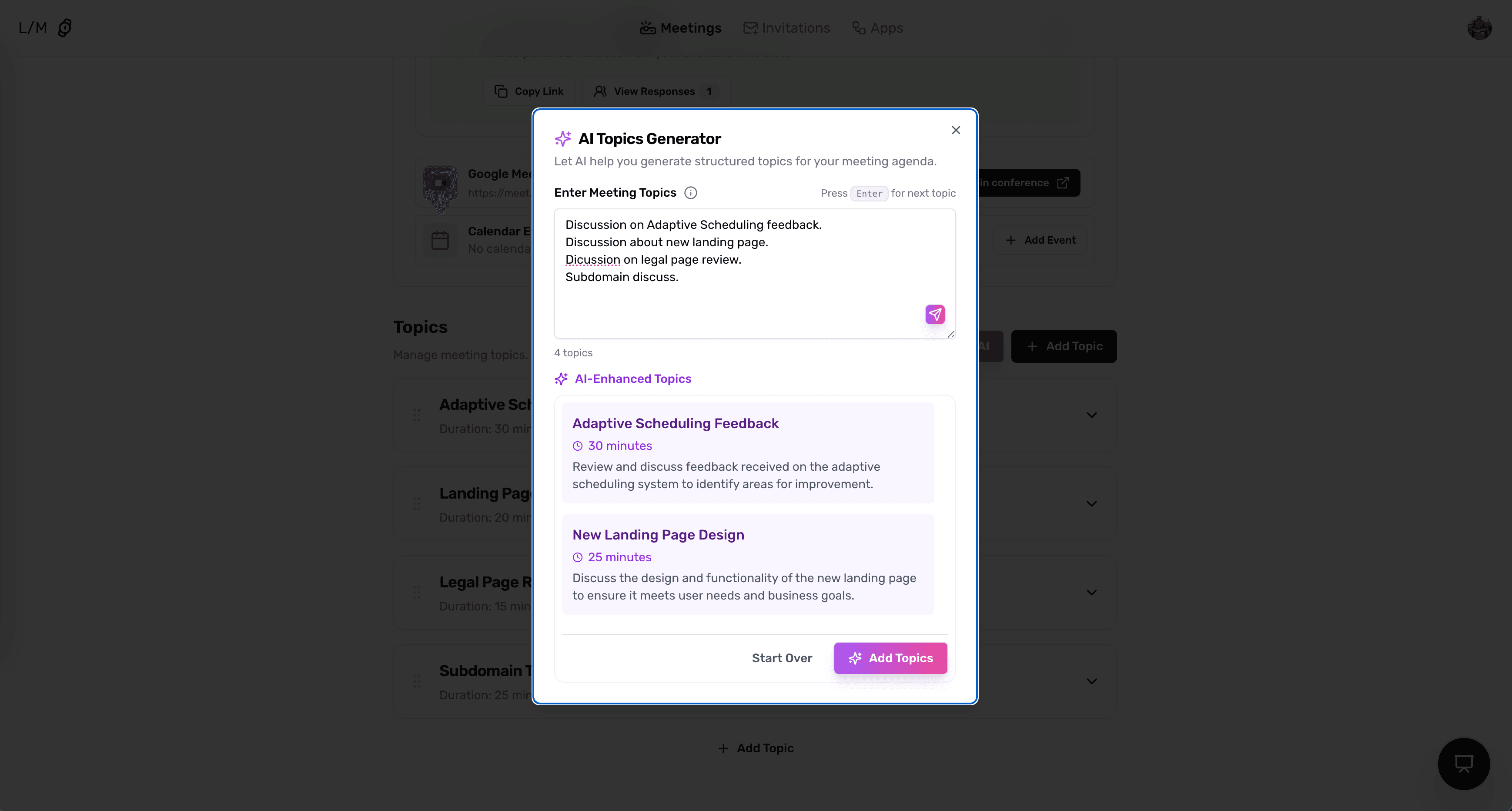1512x811 pixels.
Task: Click the Google Meet camera icon
Action: pos(440,183)
